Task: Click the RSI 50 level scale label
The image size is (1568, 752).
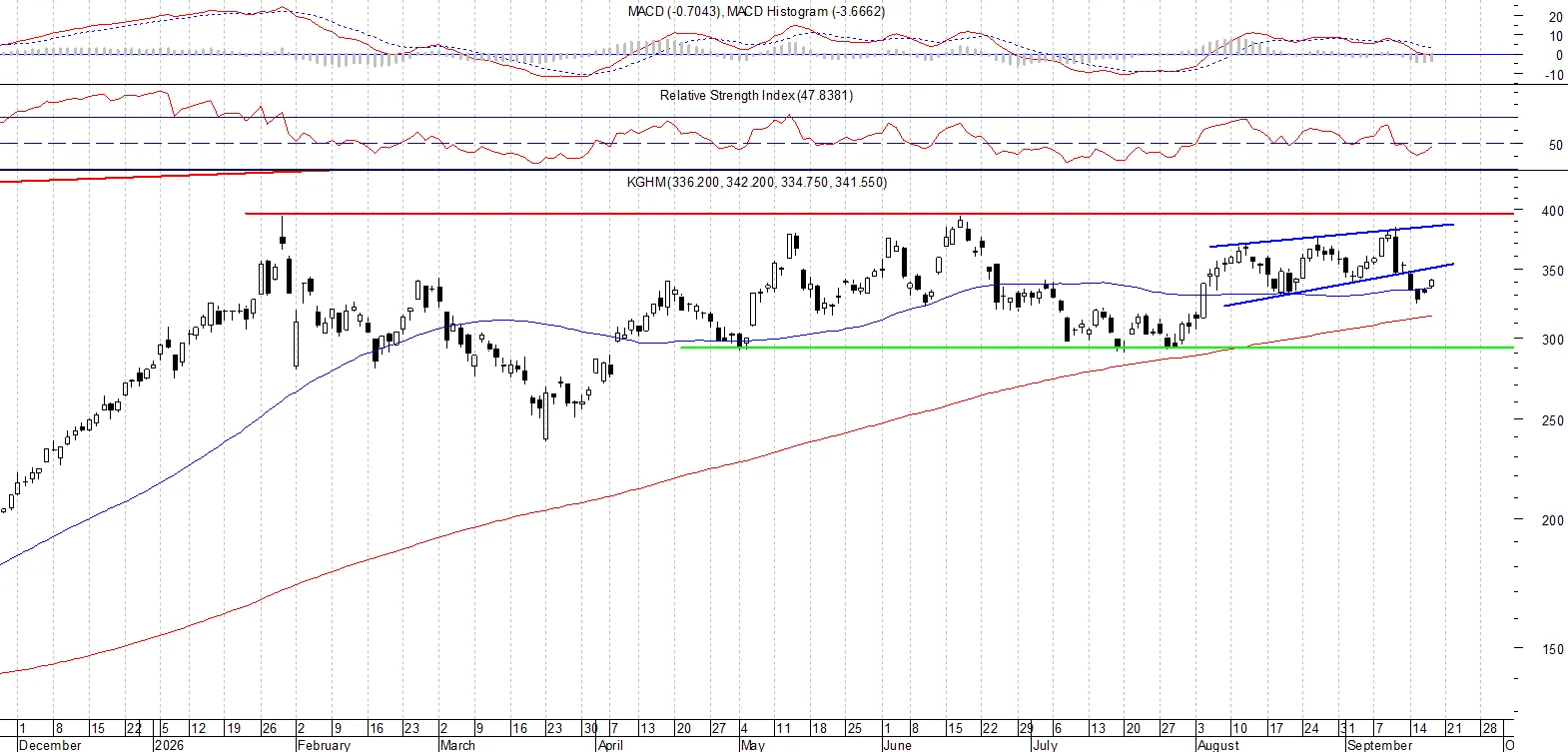Action: (1556, 145)
